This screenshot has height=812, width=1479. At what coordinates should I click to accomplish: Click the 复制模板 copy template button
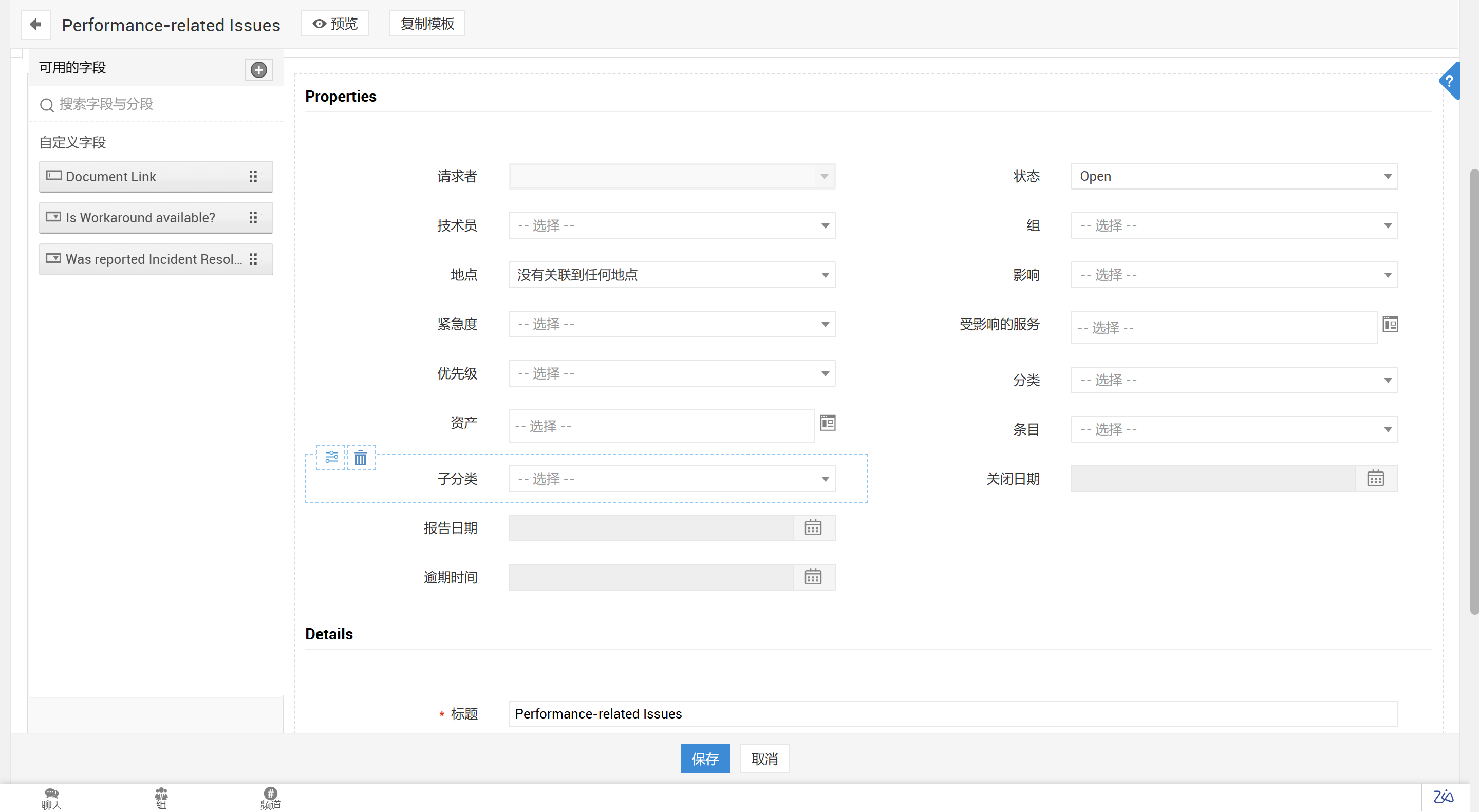click(426, 24)
